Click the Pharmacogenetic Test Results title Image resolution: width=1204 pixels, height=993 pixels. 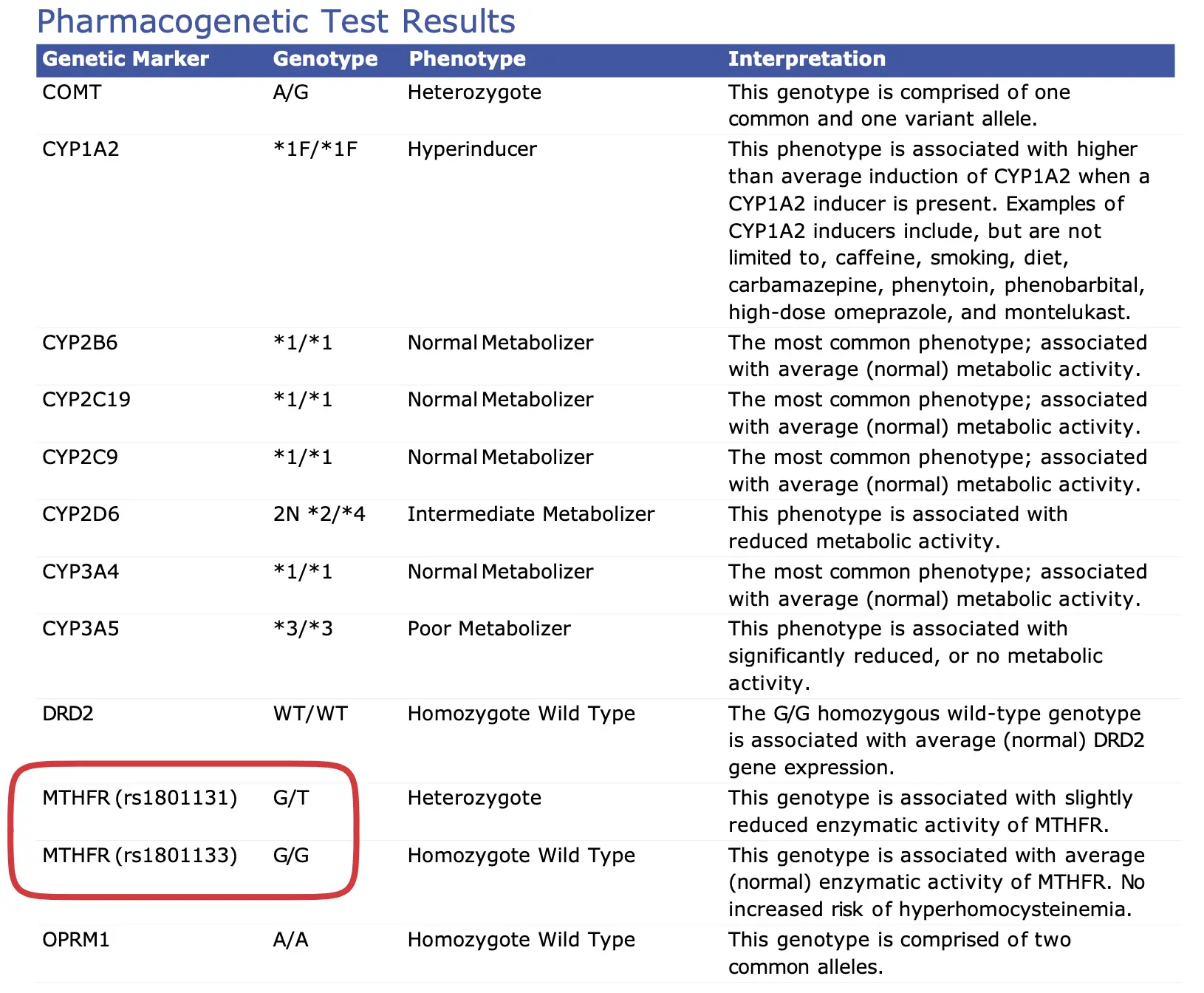tap(276, 21)
